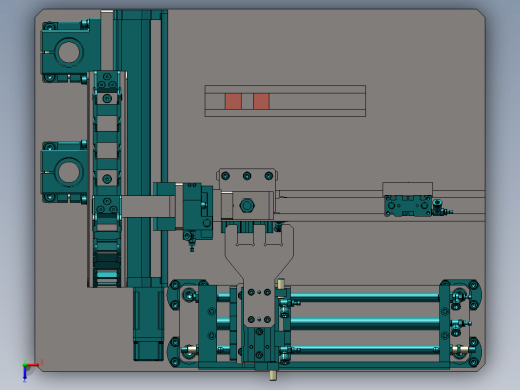The width and height of the screenshot is (520, 390).
Task: Select the cable drag chain
Action: pyautogui.click(x=107, y=178)
